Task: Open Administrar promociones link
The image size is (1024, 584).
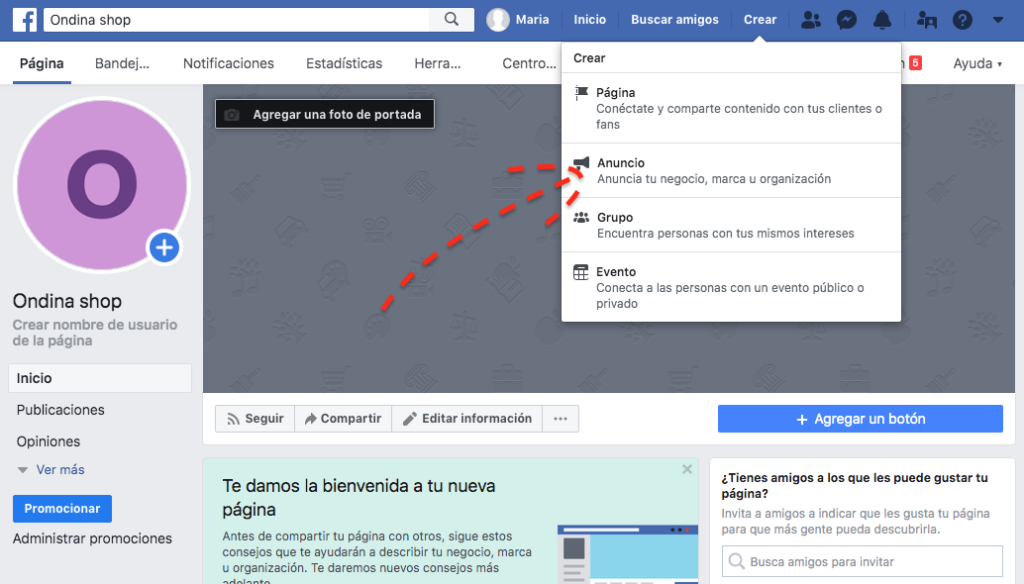Action: 92,539
